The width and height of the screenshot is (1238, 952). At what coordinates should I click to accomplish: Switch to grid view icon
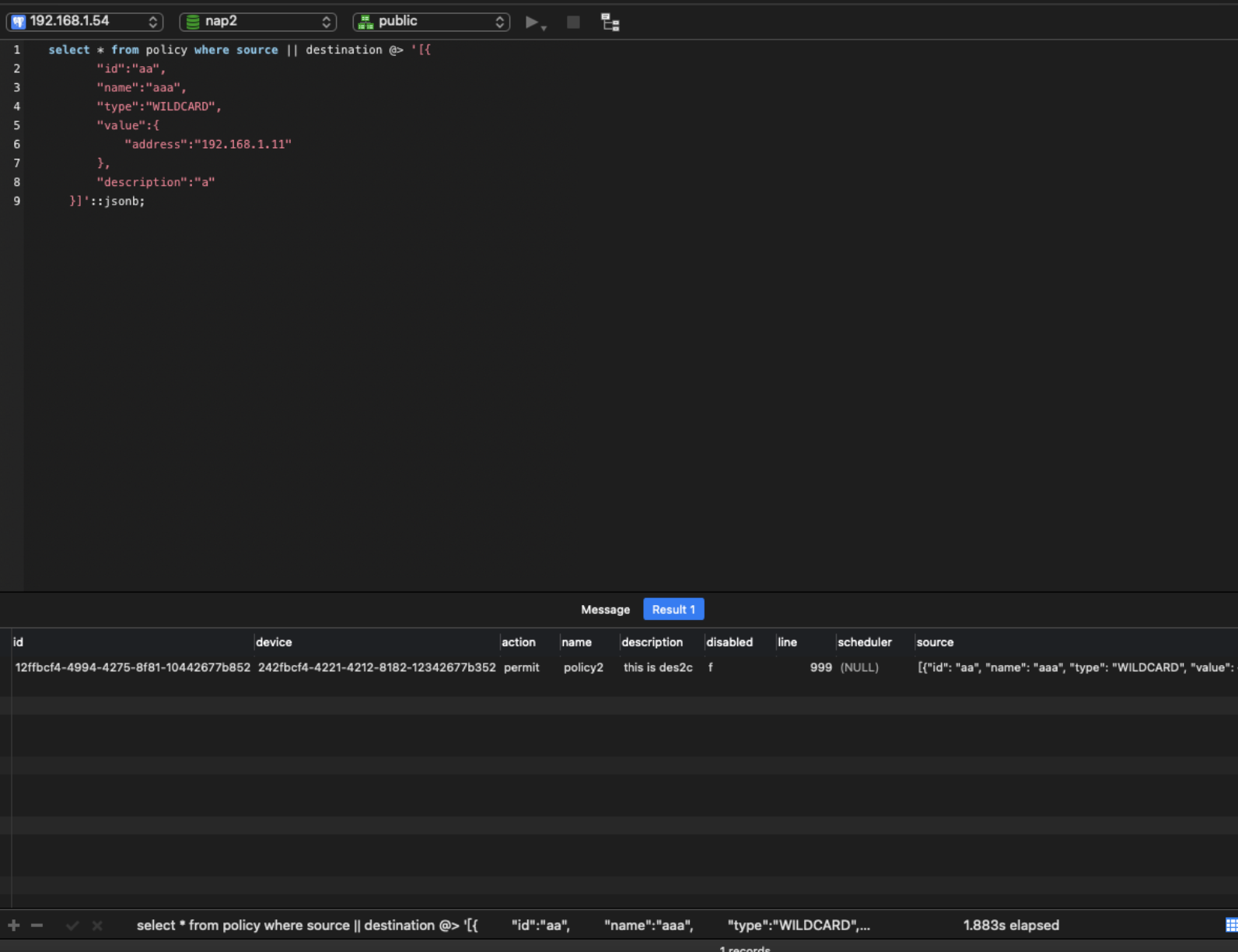coord(1231,926)
